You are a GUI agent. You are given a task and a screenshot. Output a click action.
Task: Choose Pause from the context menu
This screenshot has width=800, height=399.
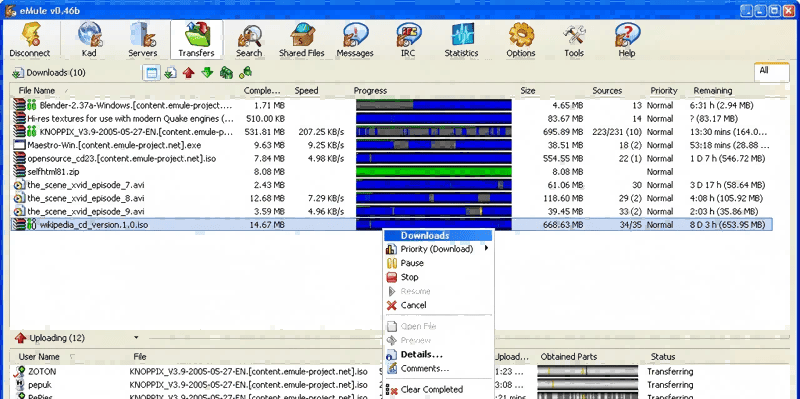pos(438,263)
